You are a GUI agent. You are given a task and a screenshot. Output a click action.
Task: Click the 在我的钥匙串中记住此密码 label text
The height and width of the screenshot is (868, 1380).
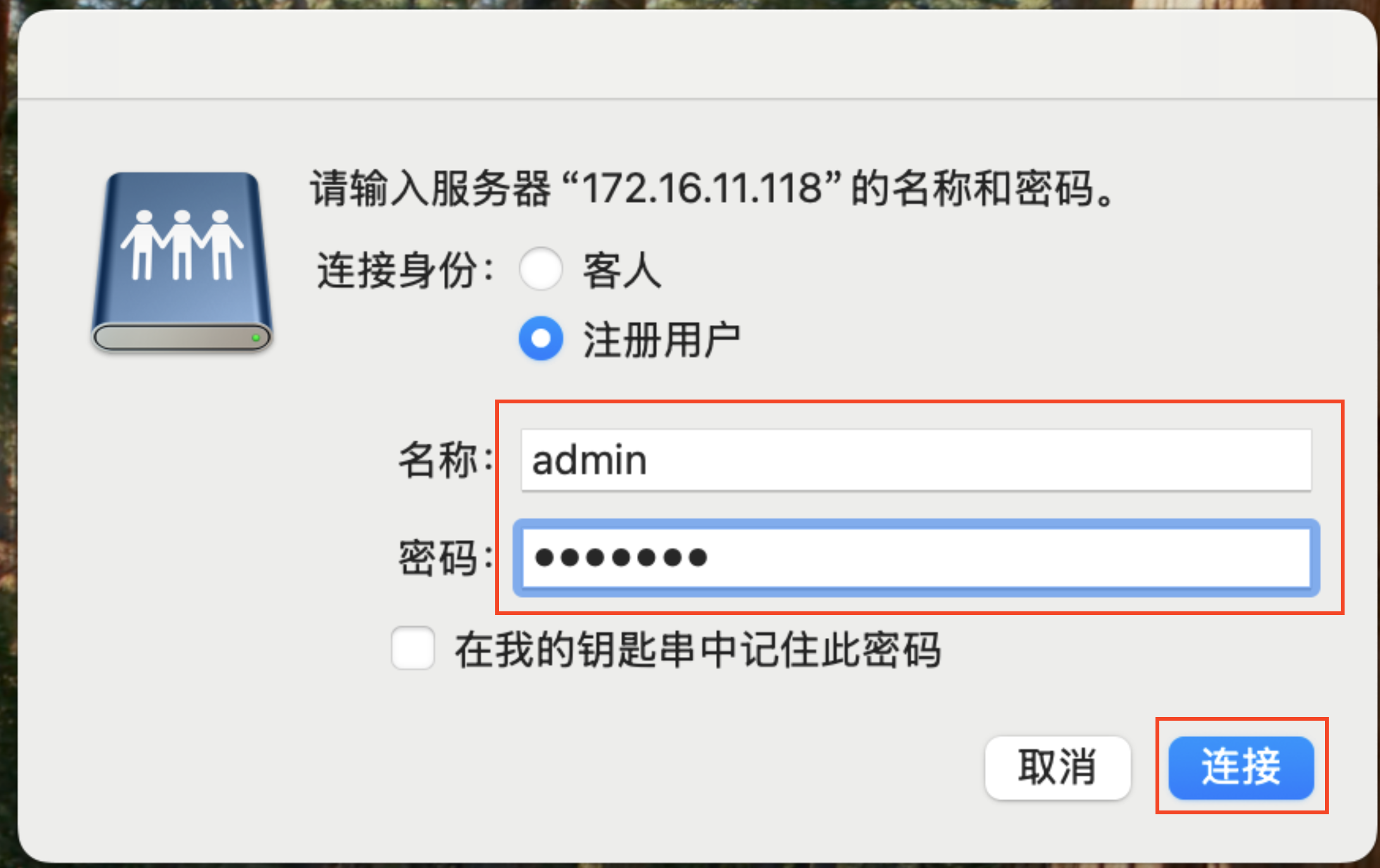[x=698, y=649]
